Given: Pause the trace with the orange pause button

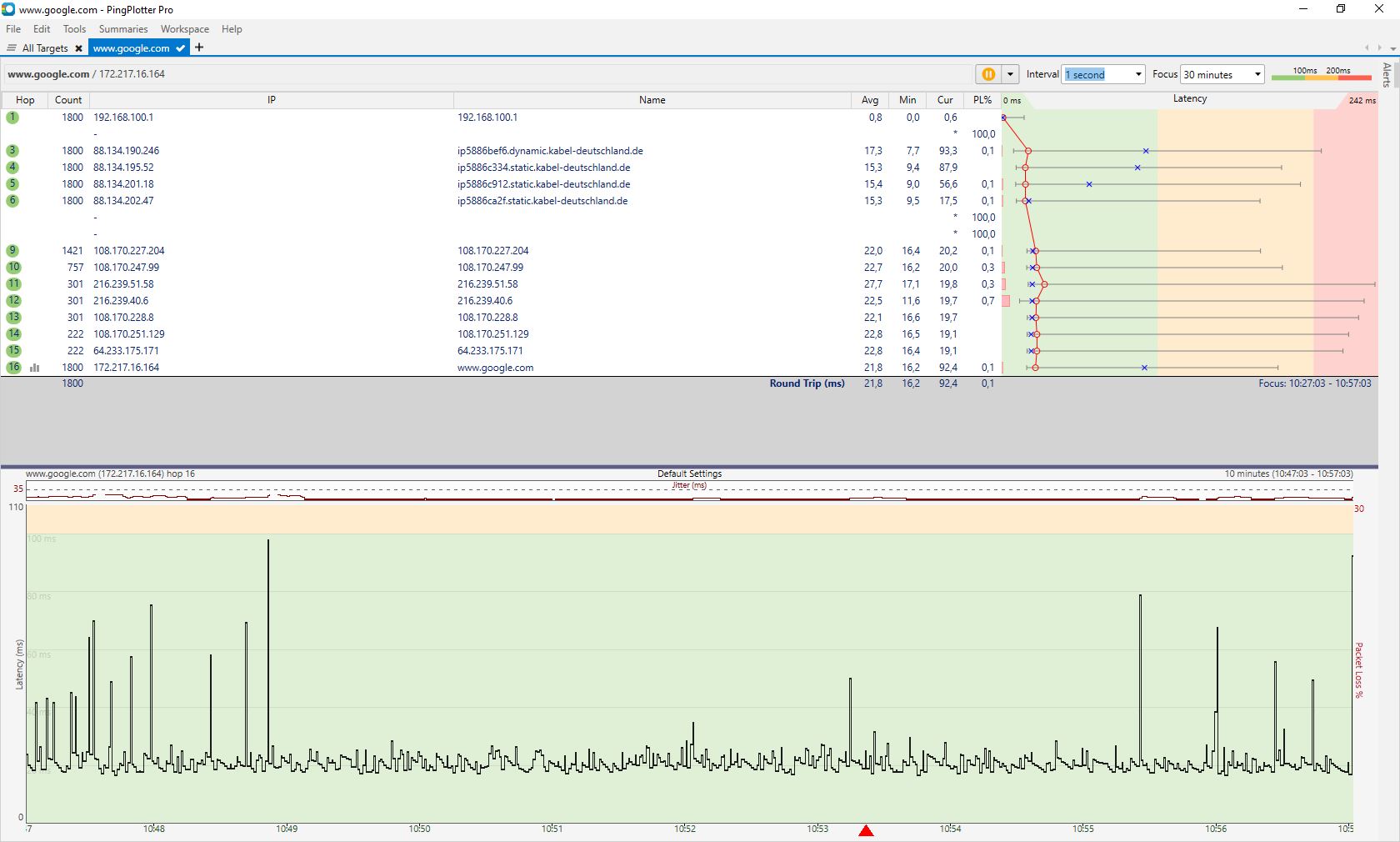Looking at the screenshot, I should click(988, 74).
